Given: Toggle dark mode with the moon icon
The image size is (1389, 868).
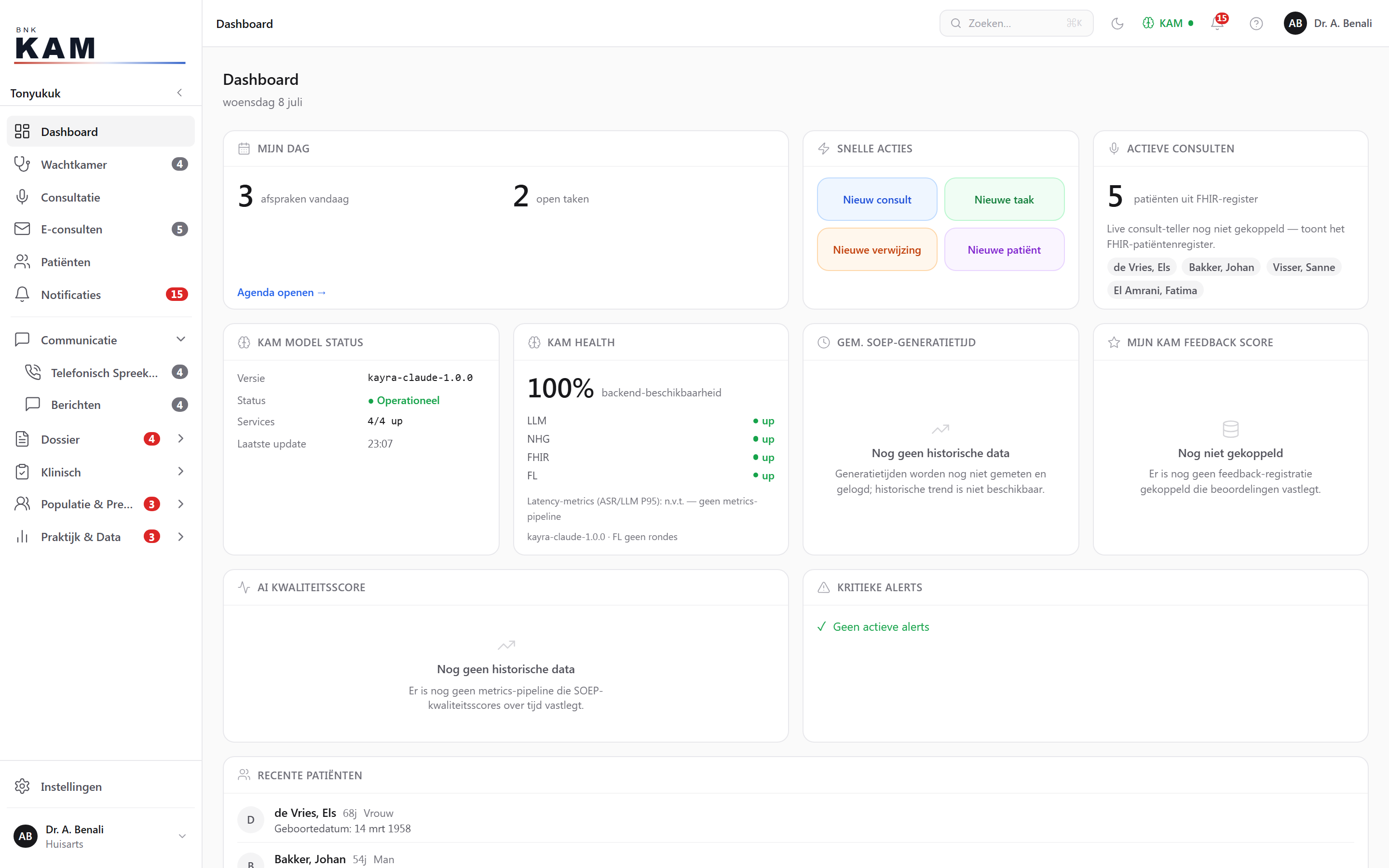Looking at the screenshot, I should point(1117,24).
